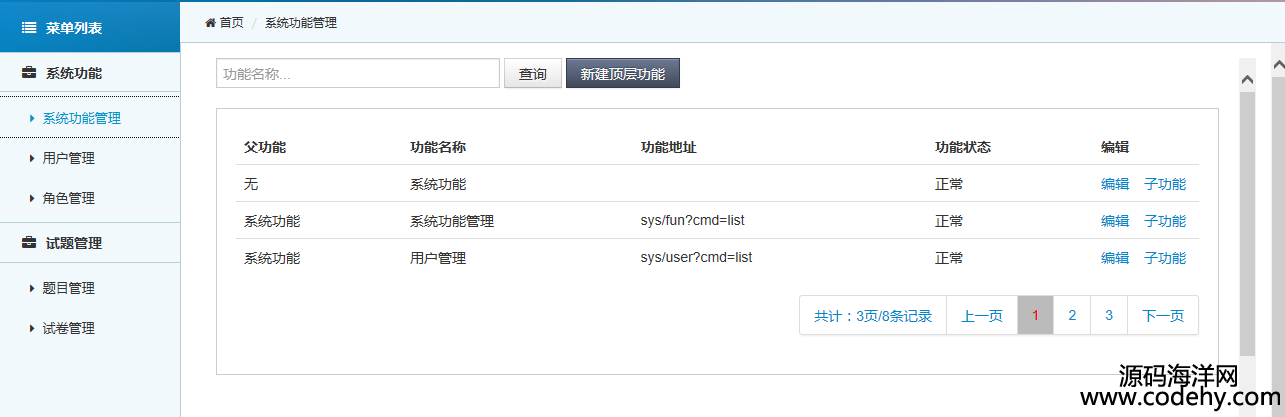The image size is (1285, 417).
Task: Go to the previous page with 上一页
Action: (x=982, y=316)
